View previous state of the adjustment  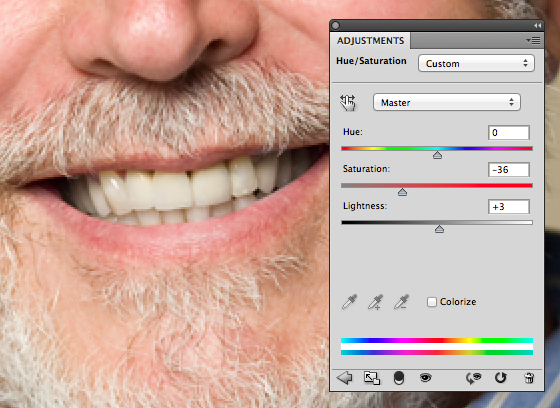[474, 378]
